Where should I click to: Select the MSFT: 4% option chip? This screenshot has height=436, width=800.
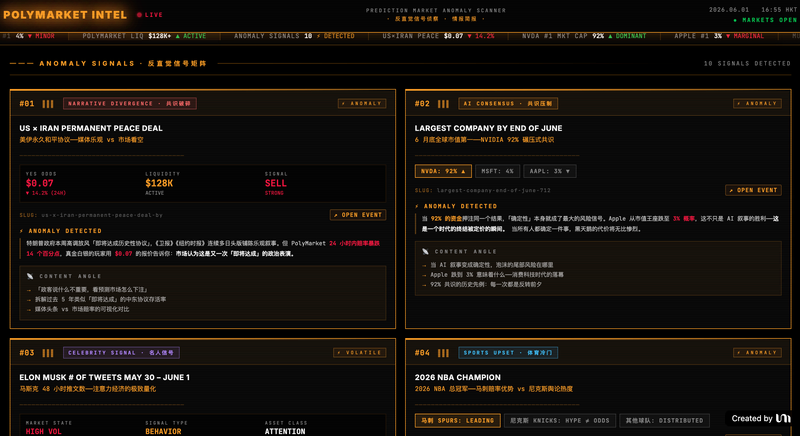point(497,171)
